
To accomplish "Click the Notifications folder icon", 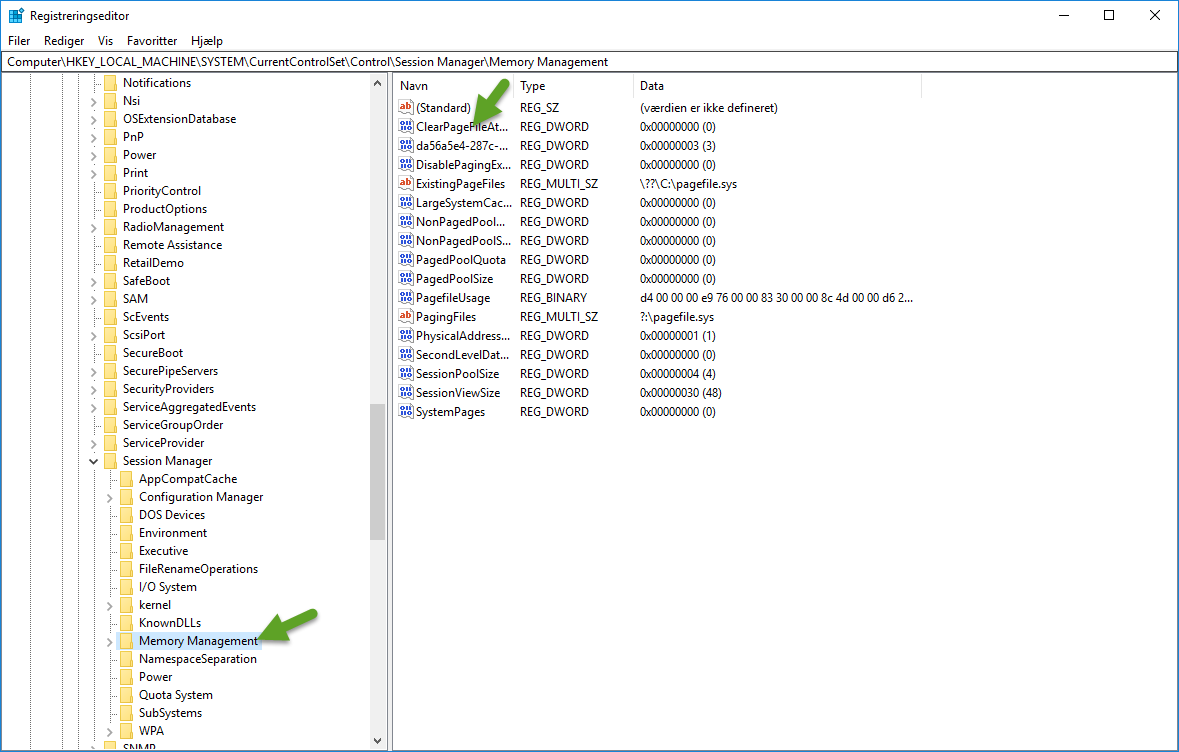I will point(111,83).
